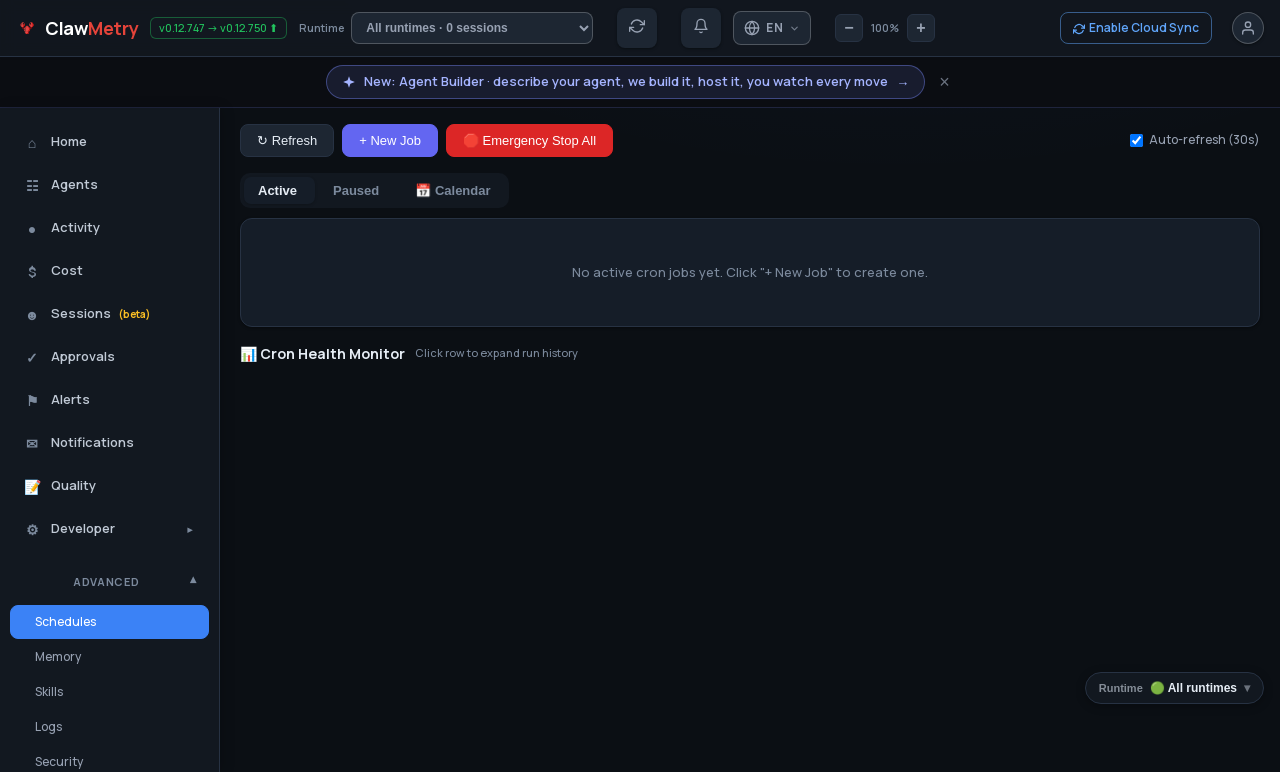Click the Emergency Stop All button
The image size is (1280, 772).
(x=529, y=140)
